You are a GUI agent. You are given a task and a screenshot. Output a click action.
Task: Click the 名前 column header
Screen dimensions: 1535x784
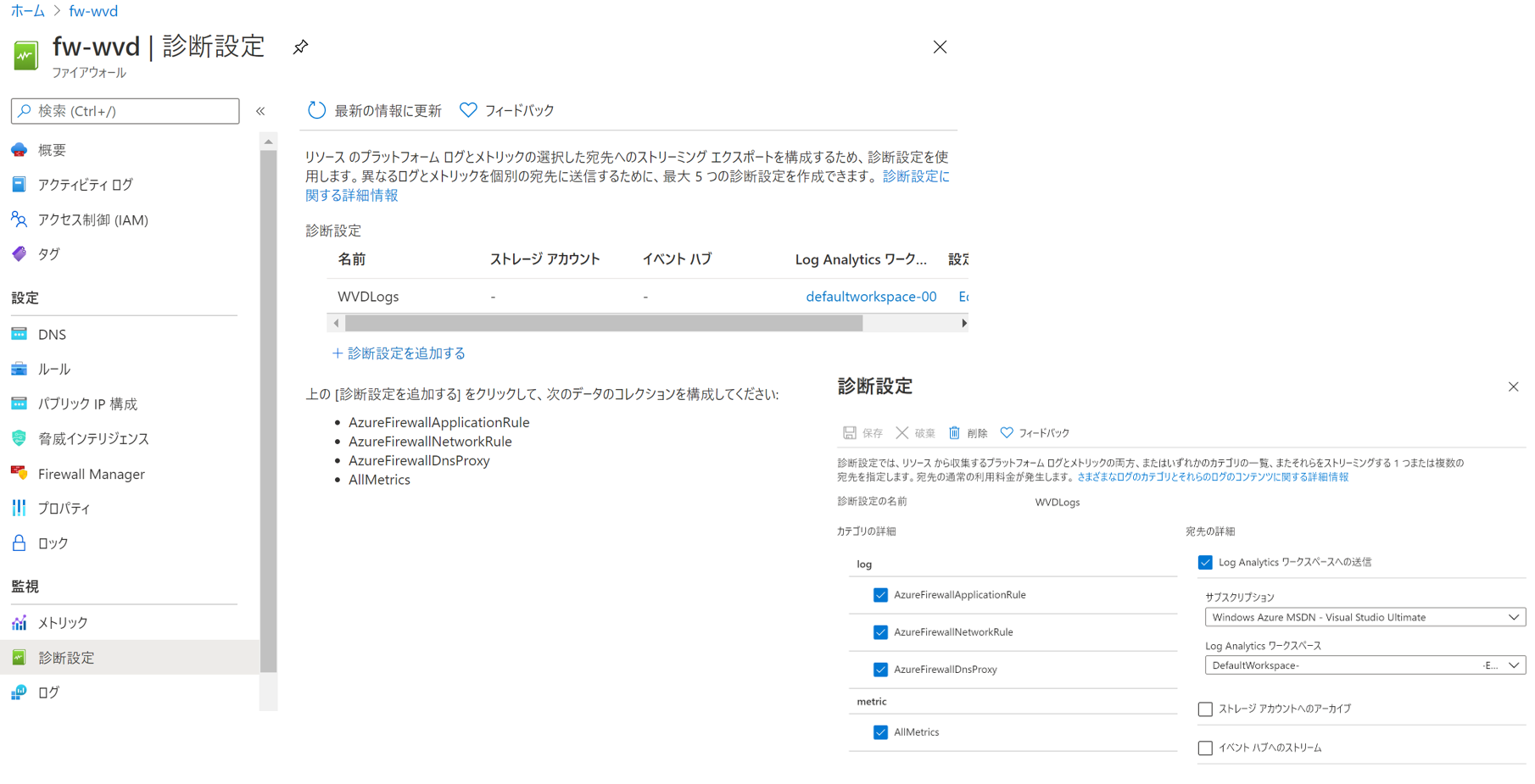click(x=352, y=259)
